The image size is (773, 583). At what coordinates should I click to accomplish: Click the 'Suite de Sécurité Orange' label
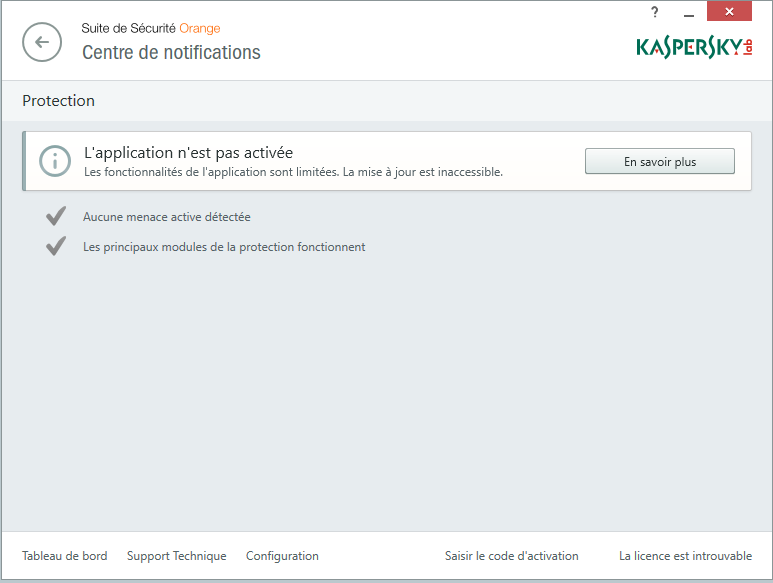[151, 28]
